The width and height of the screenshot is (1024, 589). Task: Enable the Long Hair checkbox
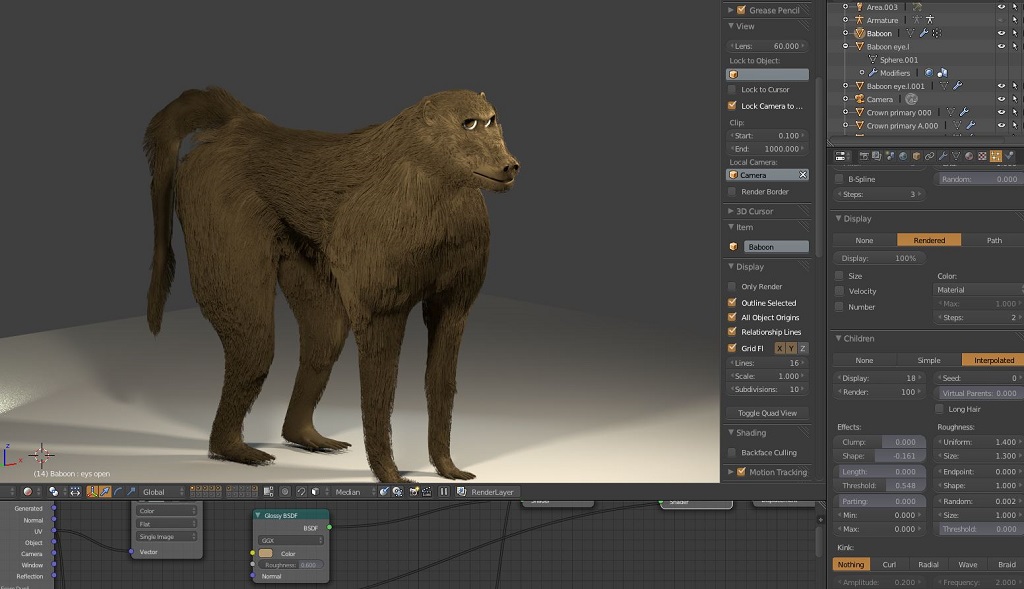(939, 409)
